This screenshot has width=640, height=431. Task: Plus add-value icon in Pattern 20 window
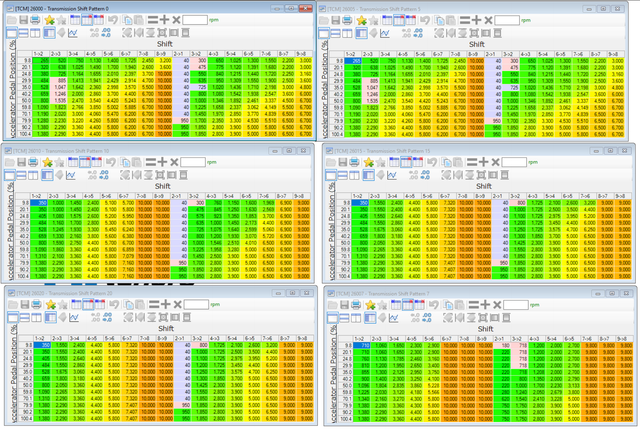(x=165, y=304)
